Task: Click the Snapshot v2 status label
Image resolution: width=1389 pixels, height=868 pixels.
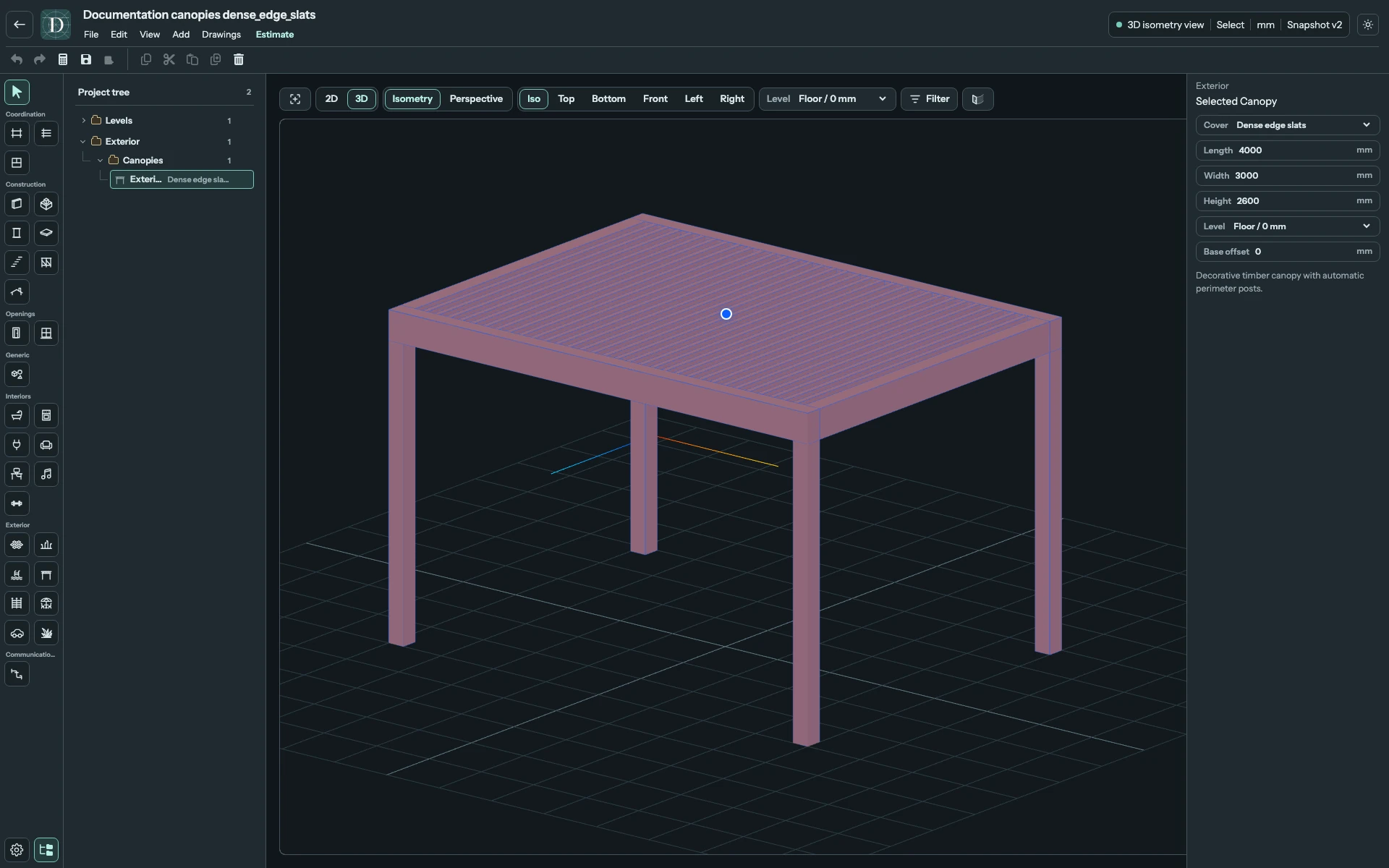Action: pos(1314,25)
